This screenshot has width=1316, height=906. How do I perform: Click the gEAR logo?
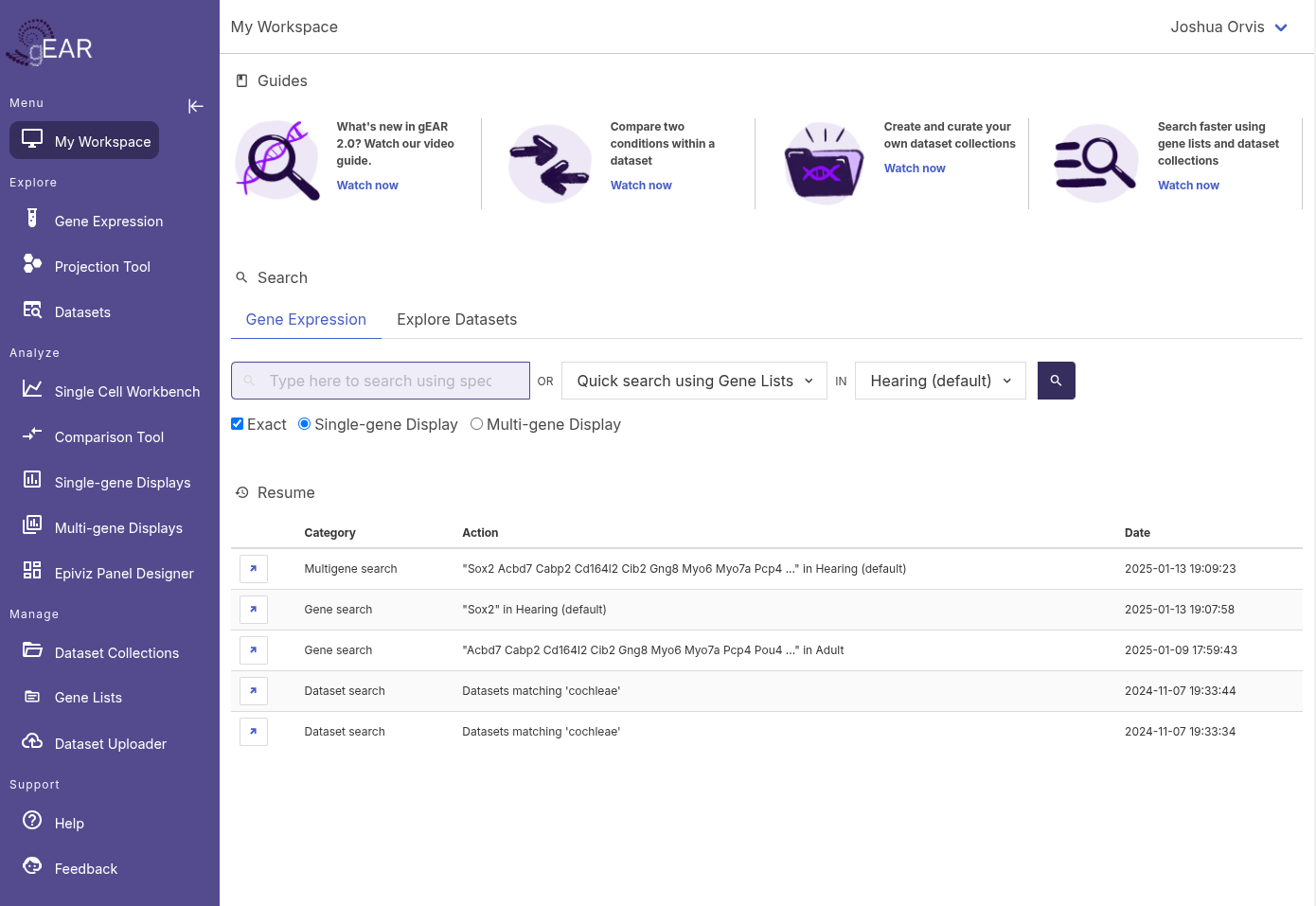click(x=49, y=44)
